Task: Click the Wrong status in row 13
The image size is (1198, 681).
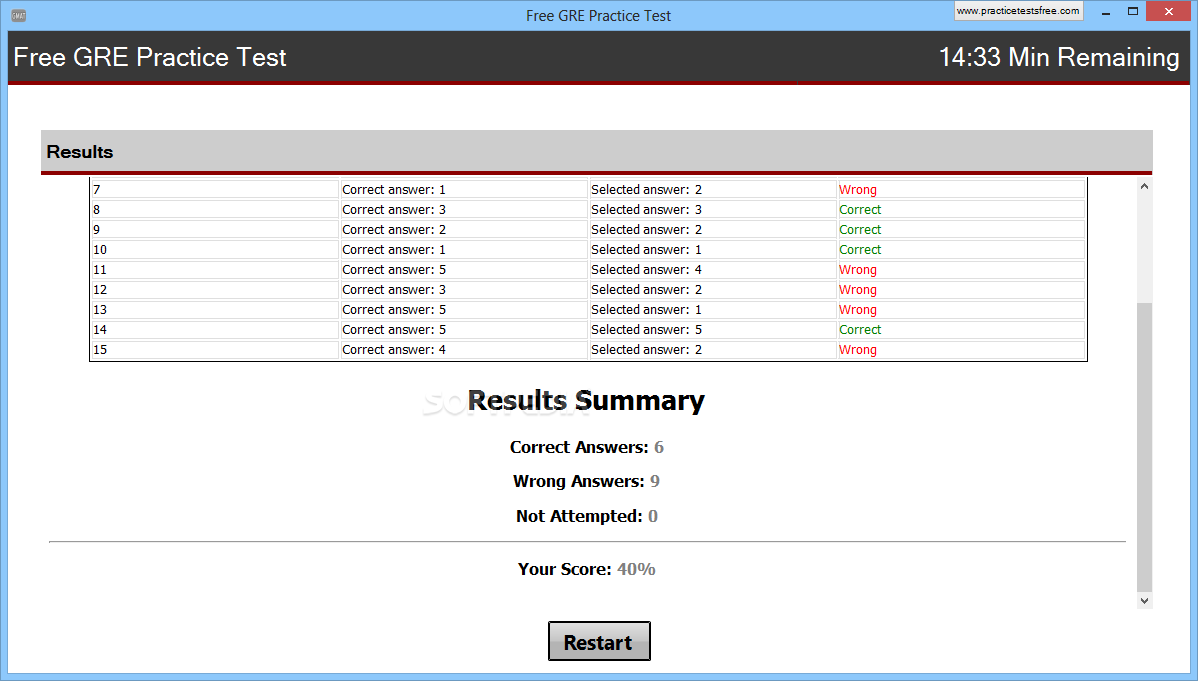Action: 857,310
